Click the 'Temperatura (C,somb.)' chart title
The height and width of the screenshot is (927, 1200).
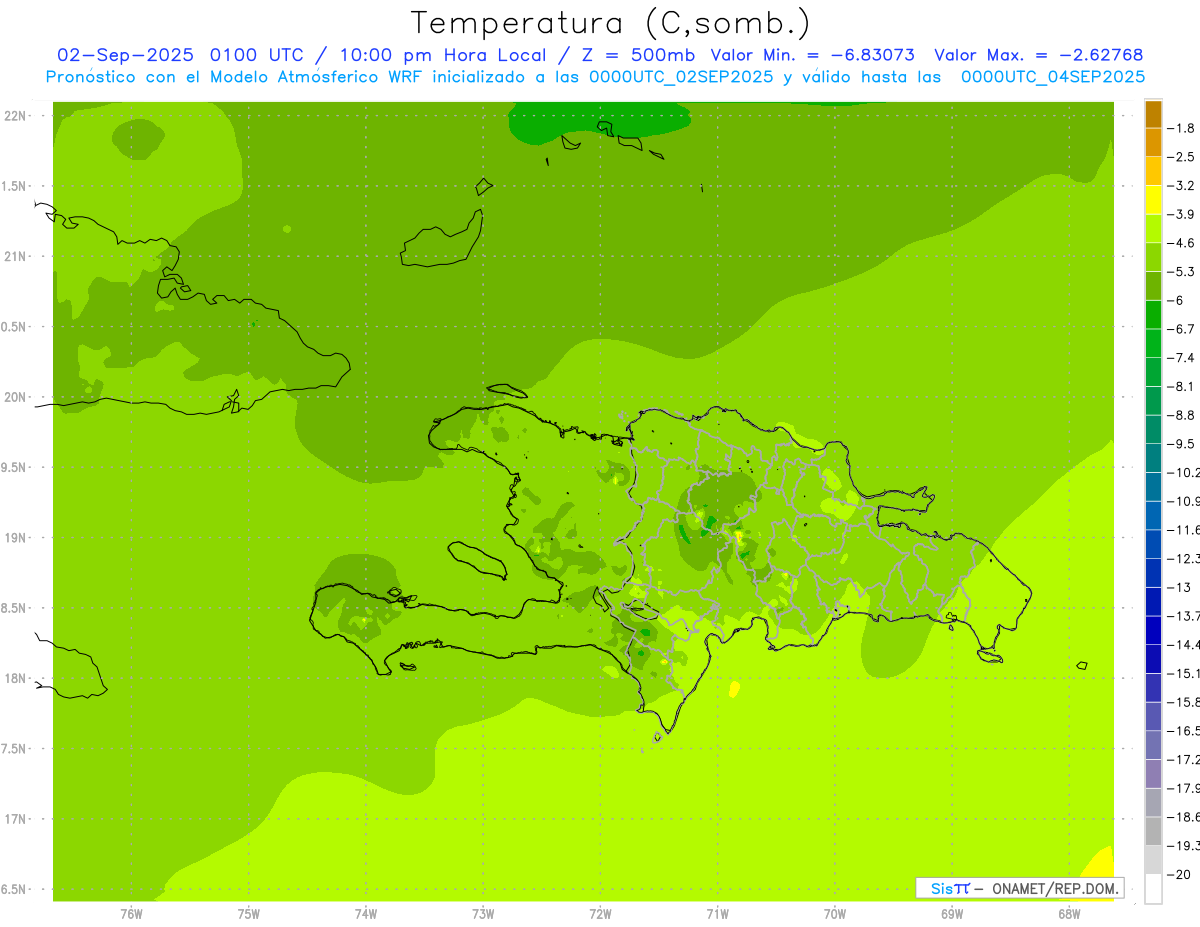(x=611, y=23)
